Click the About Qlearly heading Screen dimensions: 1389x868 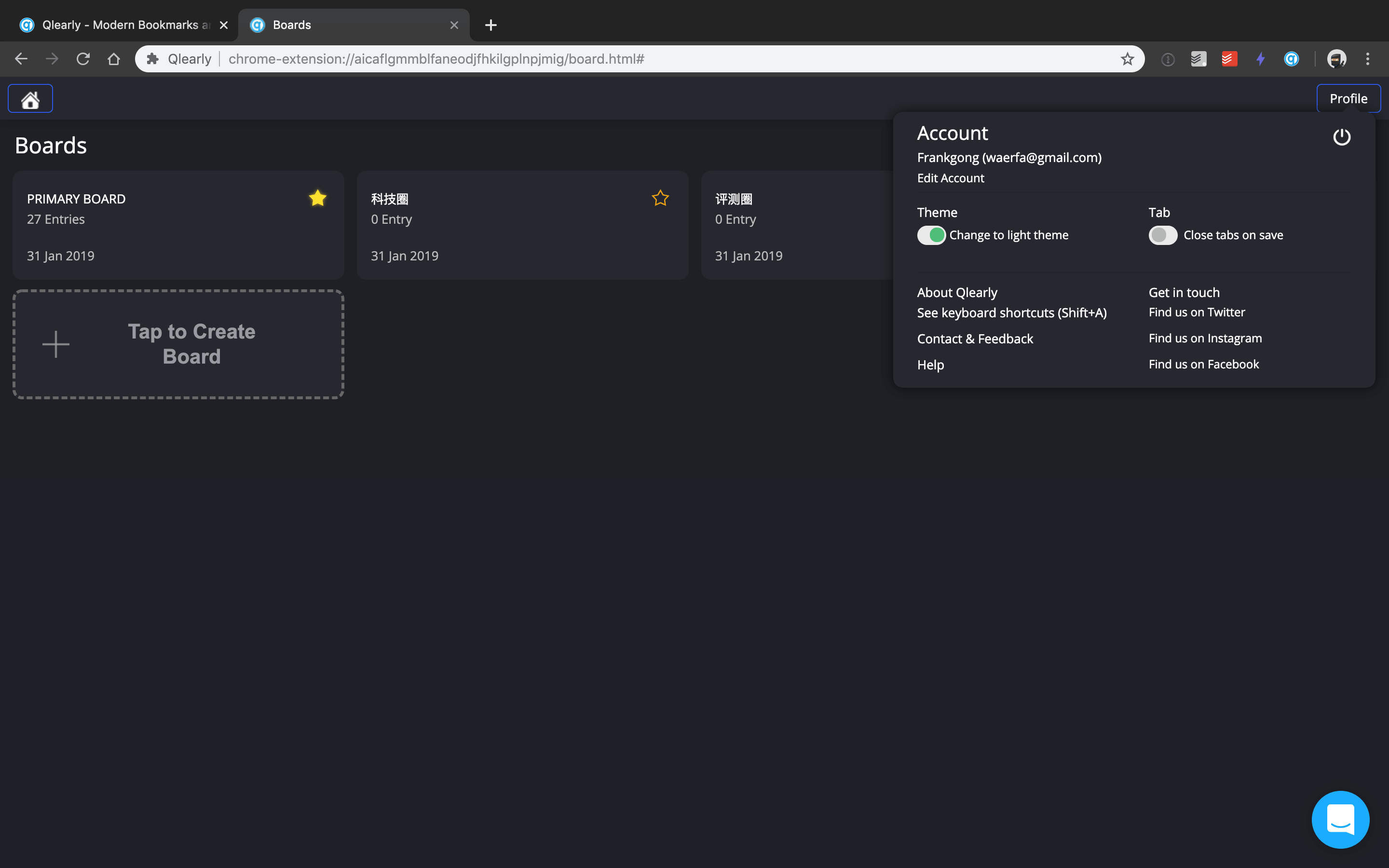tap(957, 292)
